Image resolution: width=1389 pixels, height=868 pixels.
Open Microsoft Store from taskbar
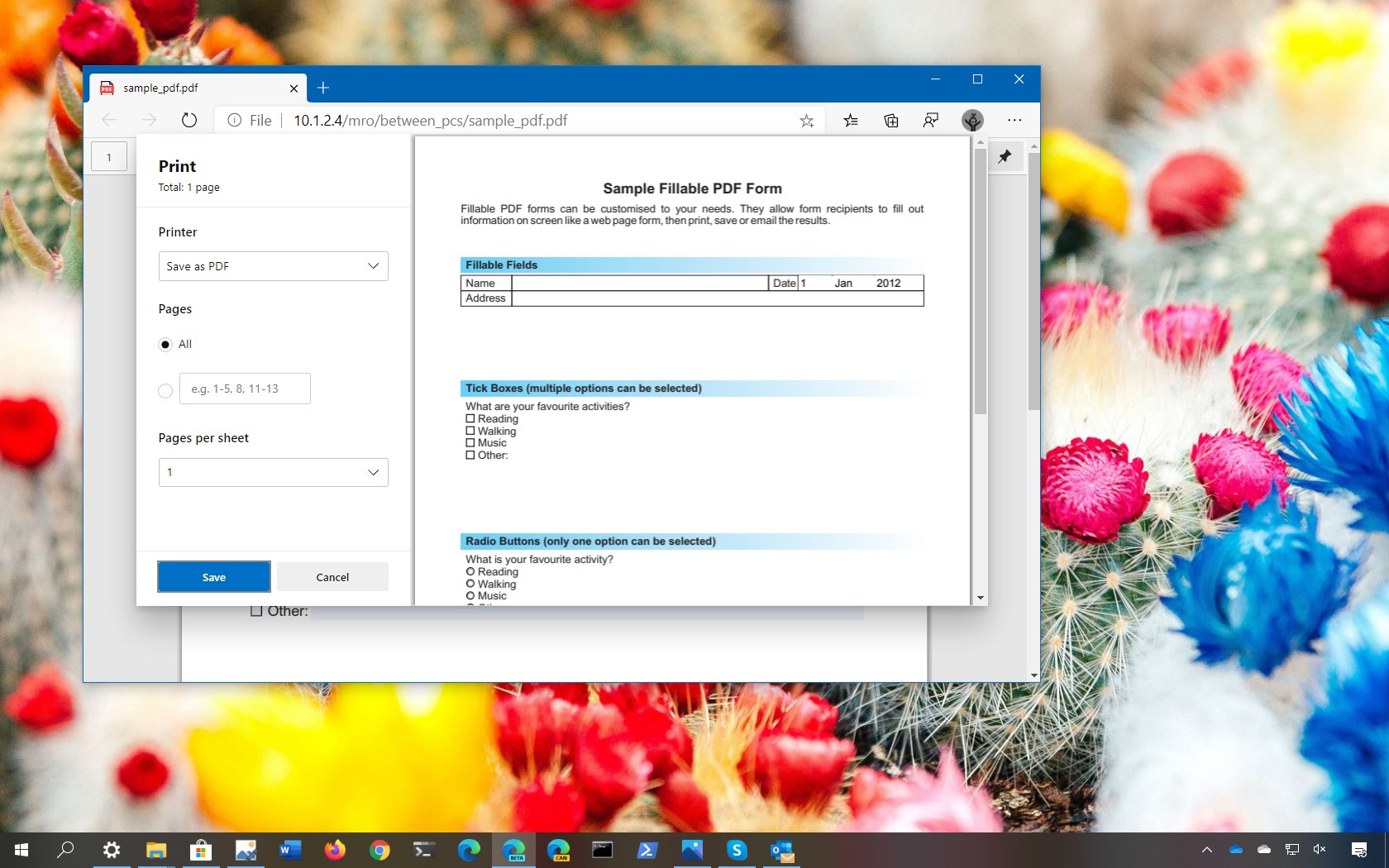point(201,850)
